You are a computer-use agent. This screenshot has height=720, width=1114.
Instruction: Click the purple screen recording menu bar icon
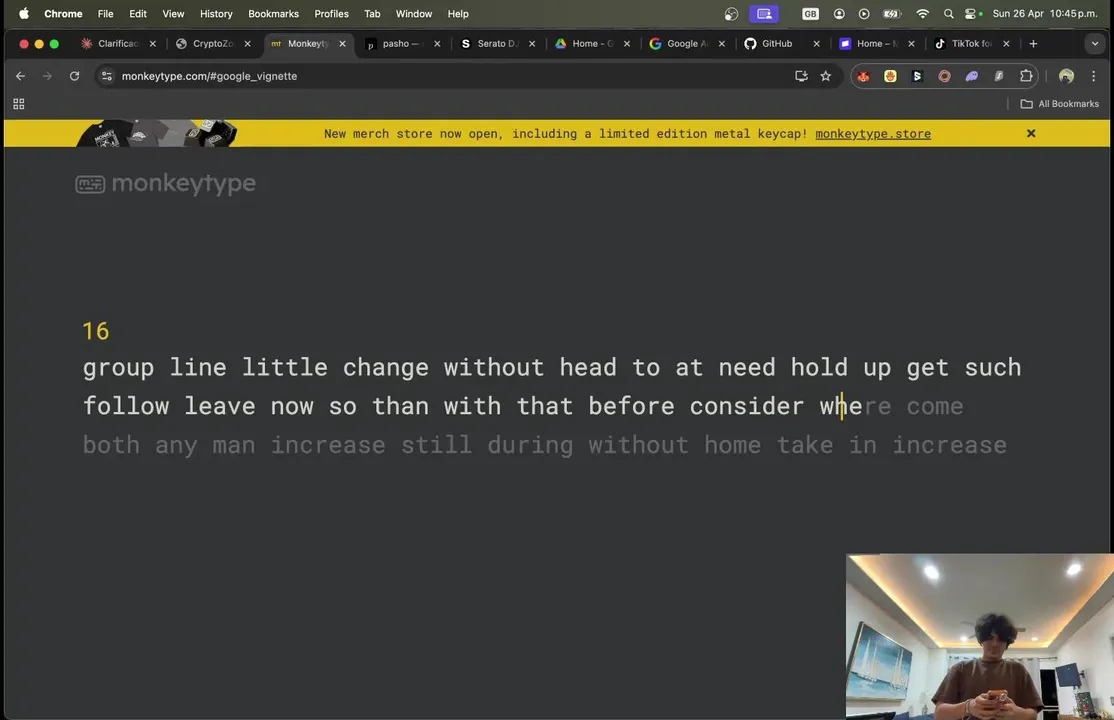tap(764, 14)
